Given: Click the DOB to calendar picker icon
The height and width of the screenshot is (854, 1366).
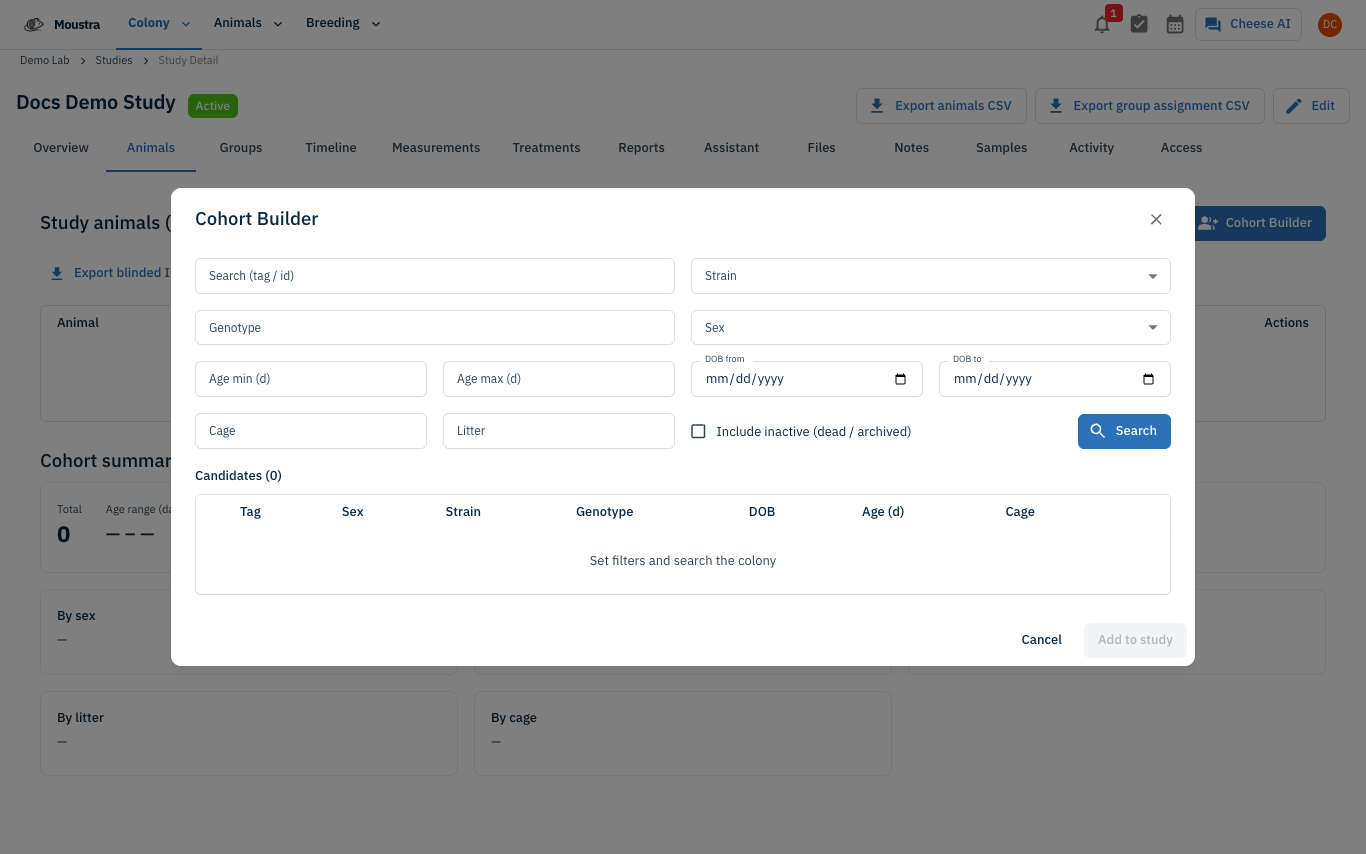Looking at the screenshot, I should click(x=1148, y=379).
